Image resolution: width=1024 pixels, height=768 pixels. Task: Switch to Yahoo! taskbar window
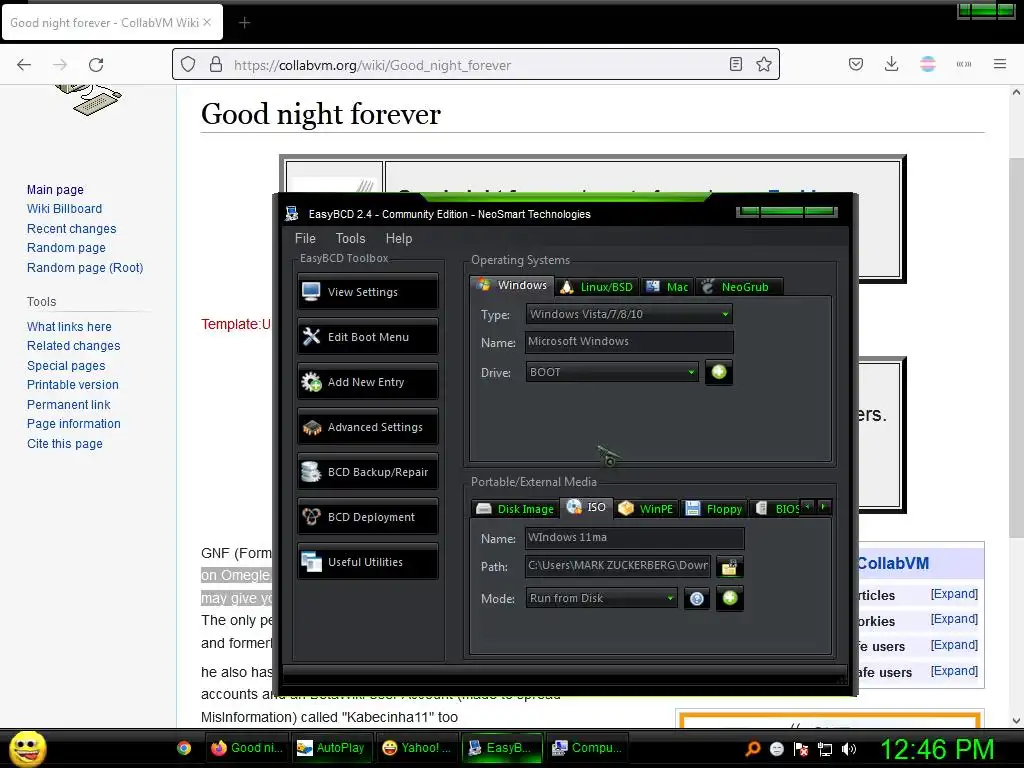click(x=417, y=748)
